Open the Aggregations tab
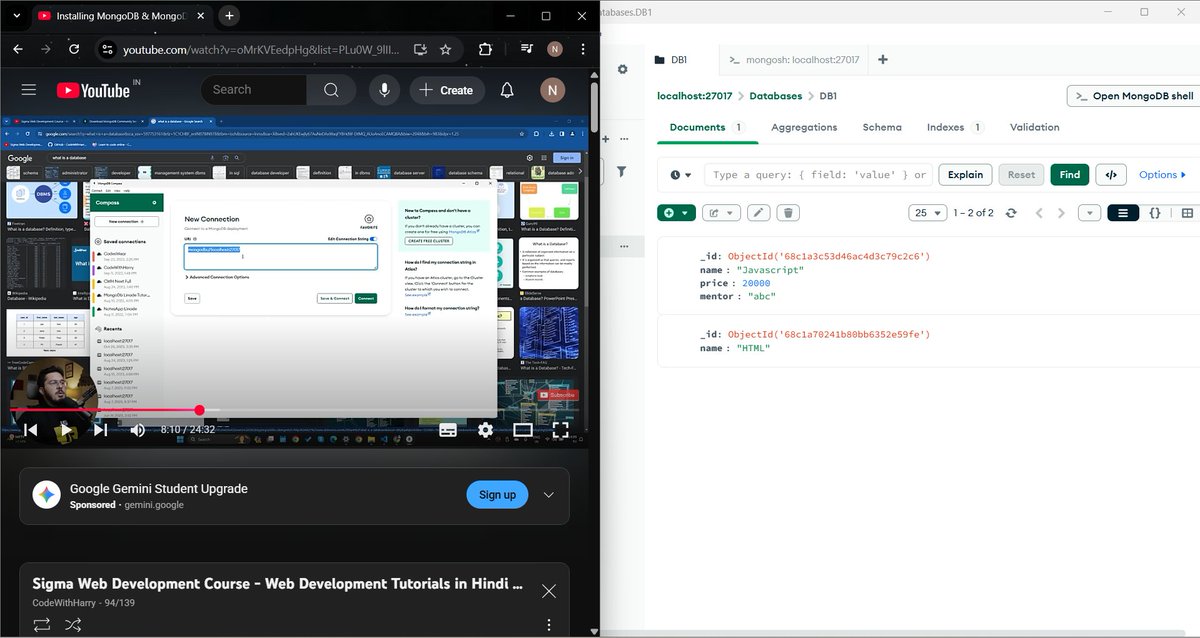 tap(804, 127)
